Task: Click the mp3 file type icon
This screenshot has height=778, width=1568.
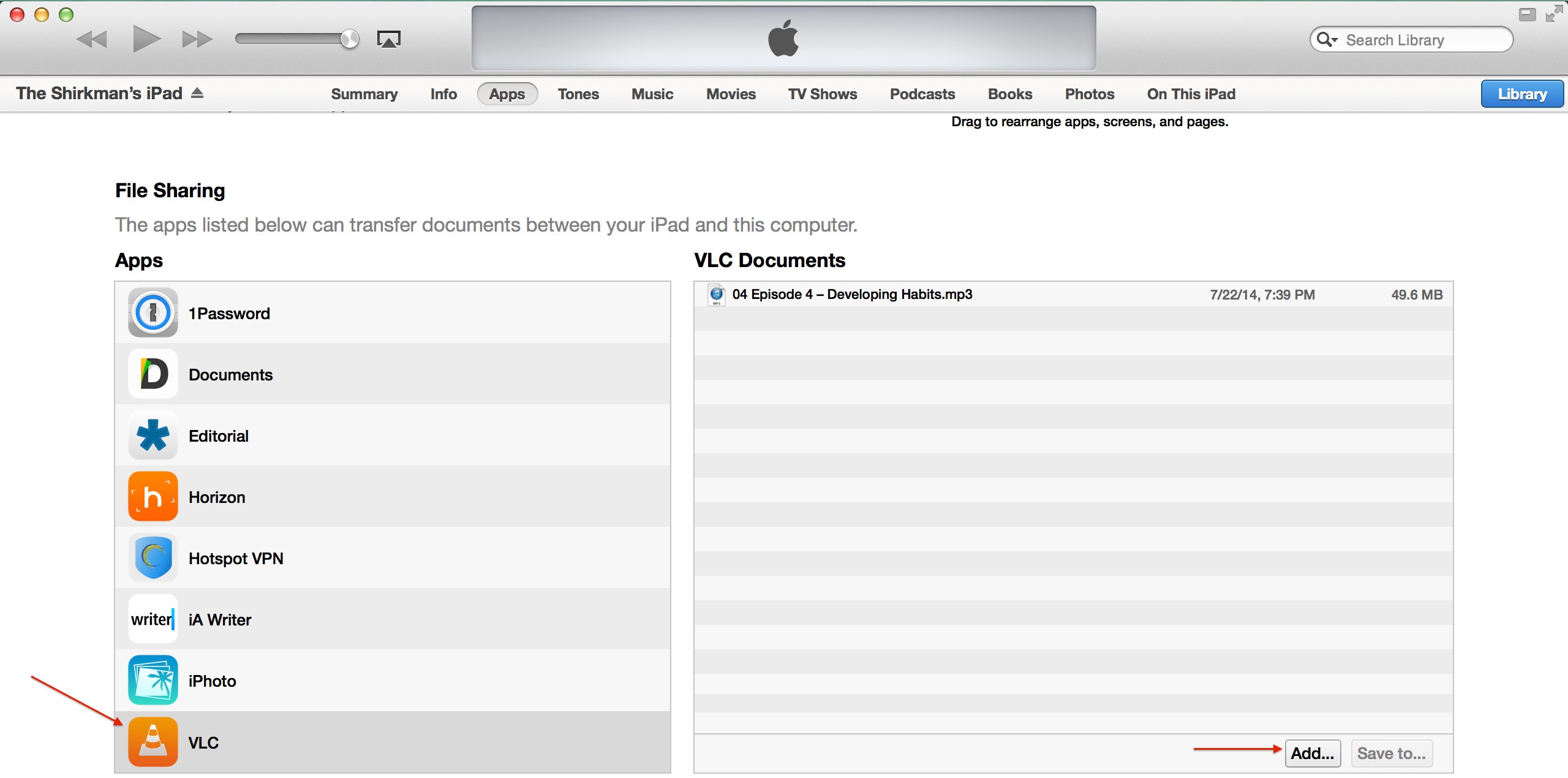Action: pyautogui.click(x=716, y=295)
